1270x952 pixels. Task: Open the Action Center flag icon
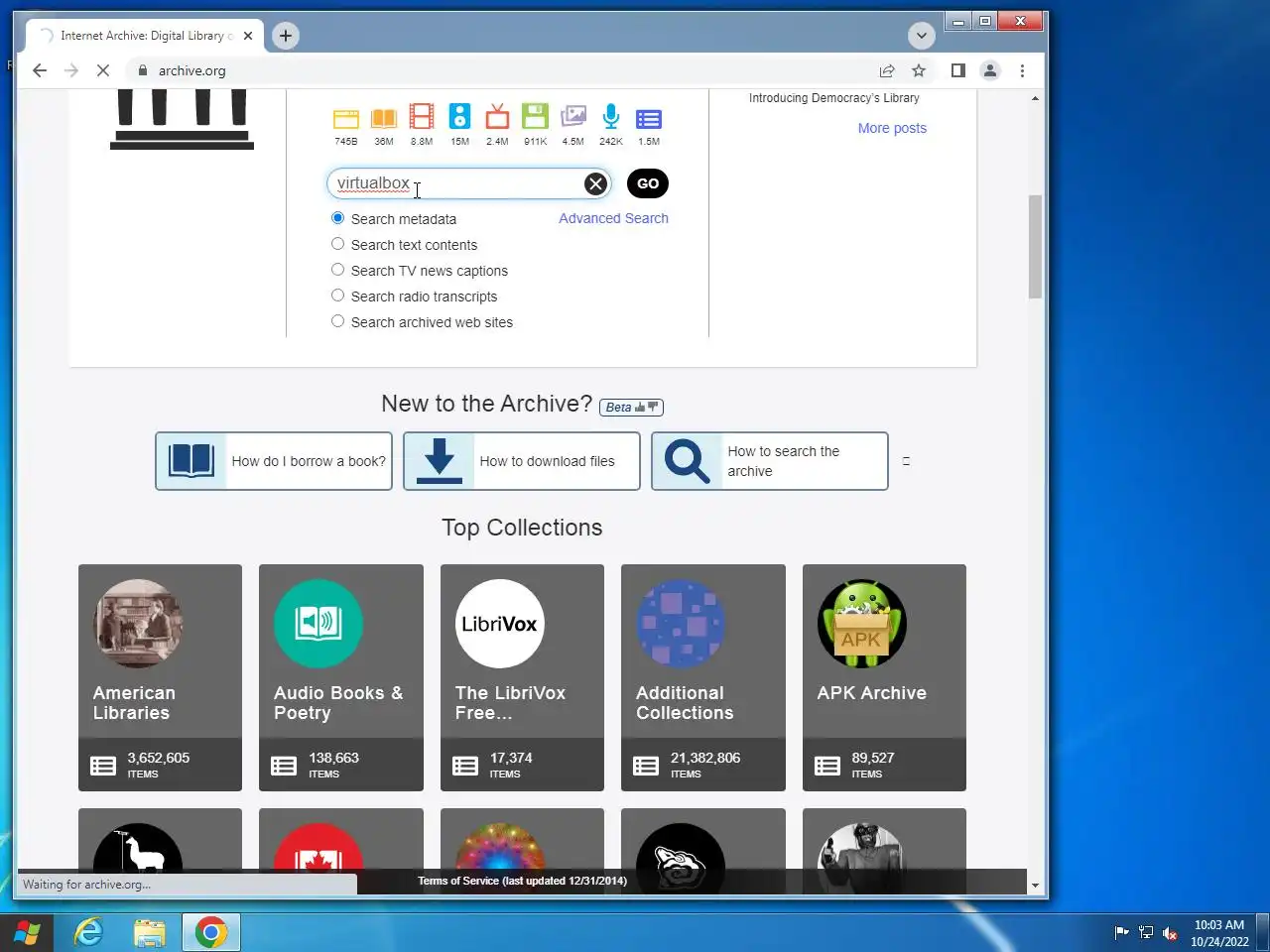tap(1122, 933)
